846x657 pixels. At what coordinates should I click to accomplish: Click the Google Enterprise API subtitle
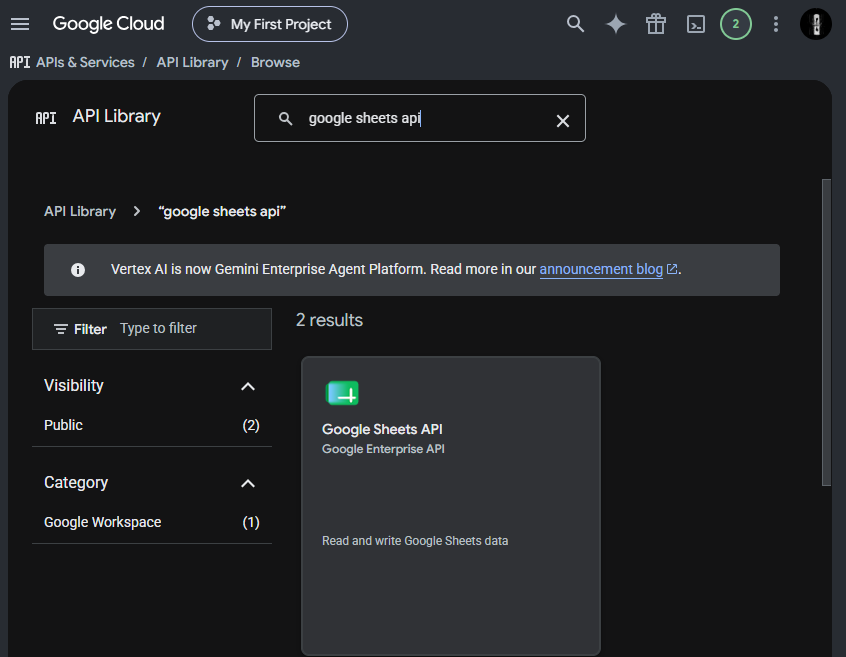tap(383, 449)
